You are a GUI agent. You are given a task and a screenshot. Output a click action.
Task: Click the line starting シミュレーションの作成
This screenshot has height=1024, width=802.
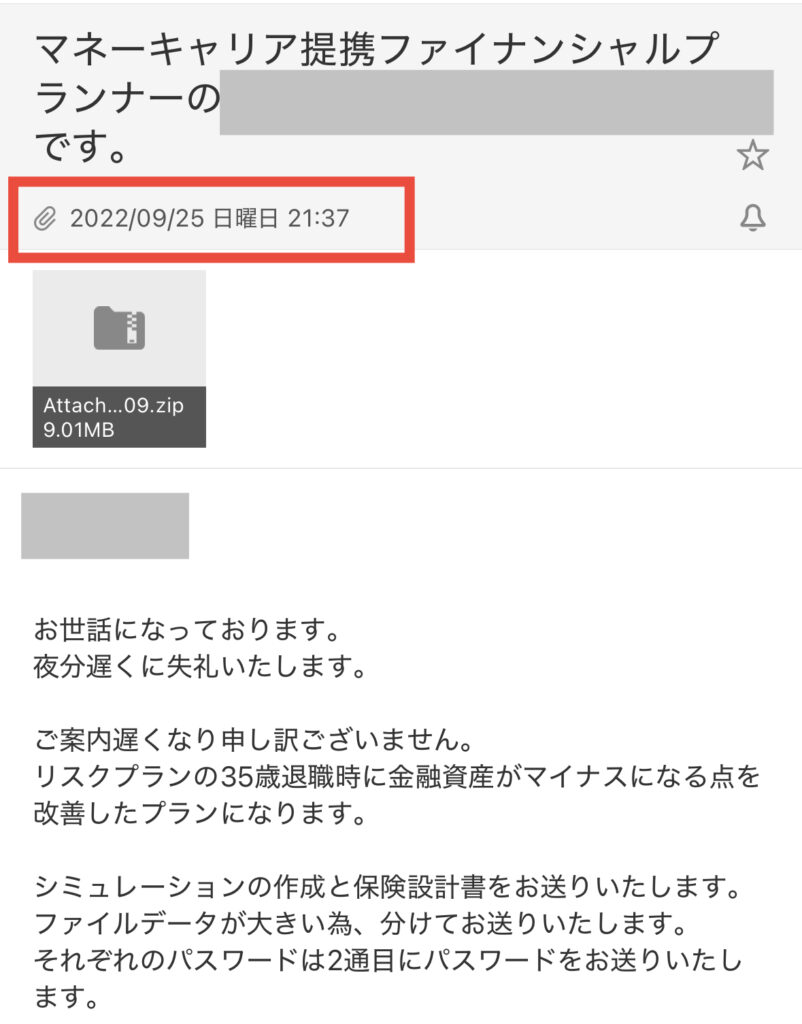click(x=388, y=887)
